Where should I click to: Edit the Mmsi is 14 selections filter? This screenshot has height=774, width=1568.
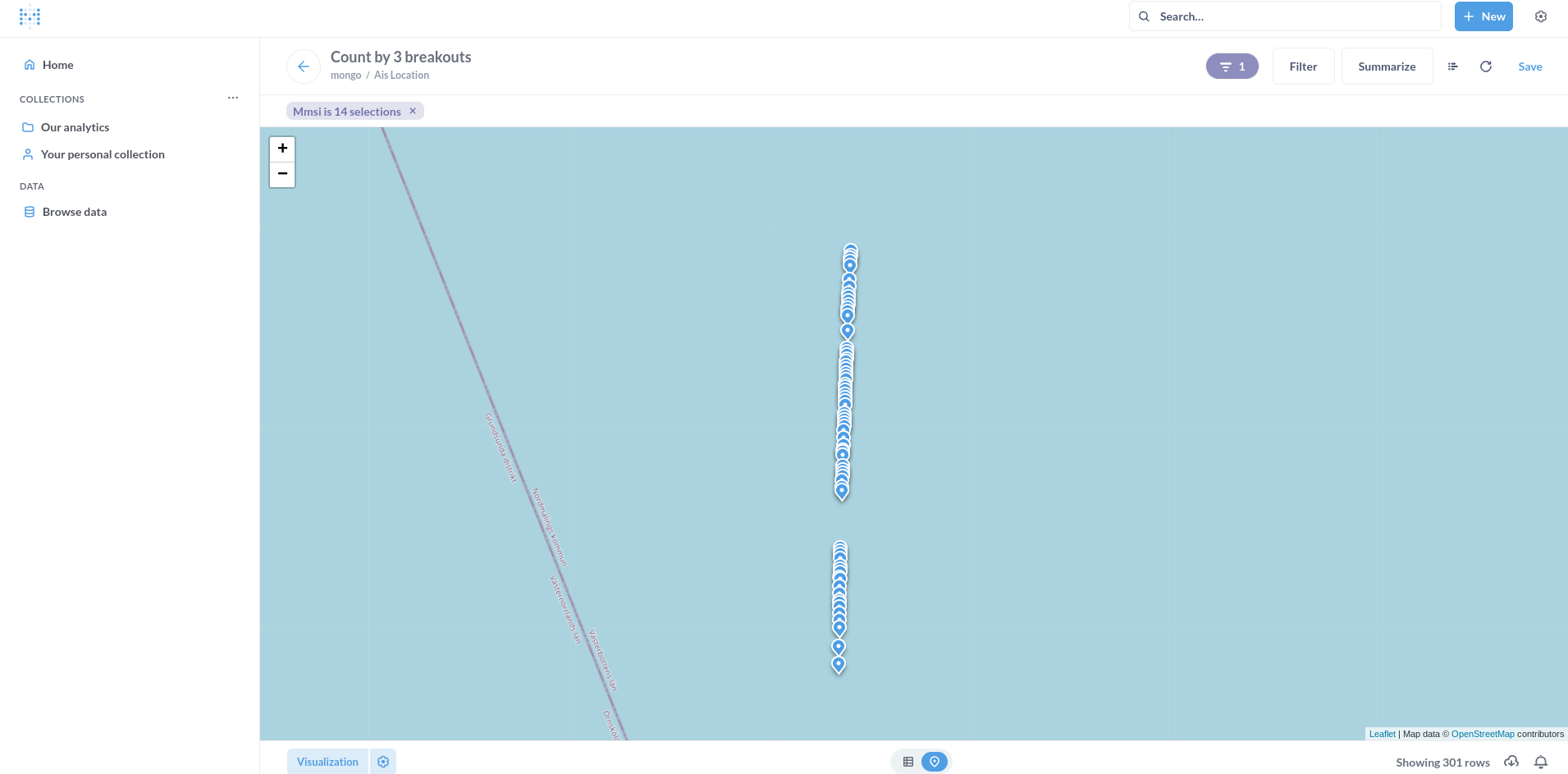347,112
